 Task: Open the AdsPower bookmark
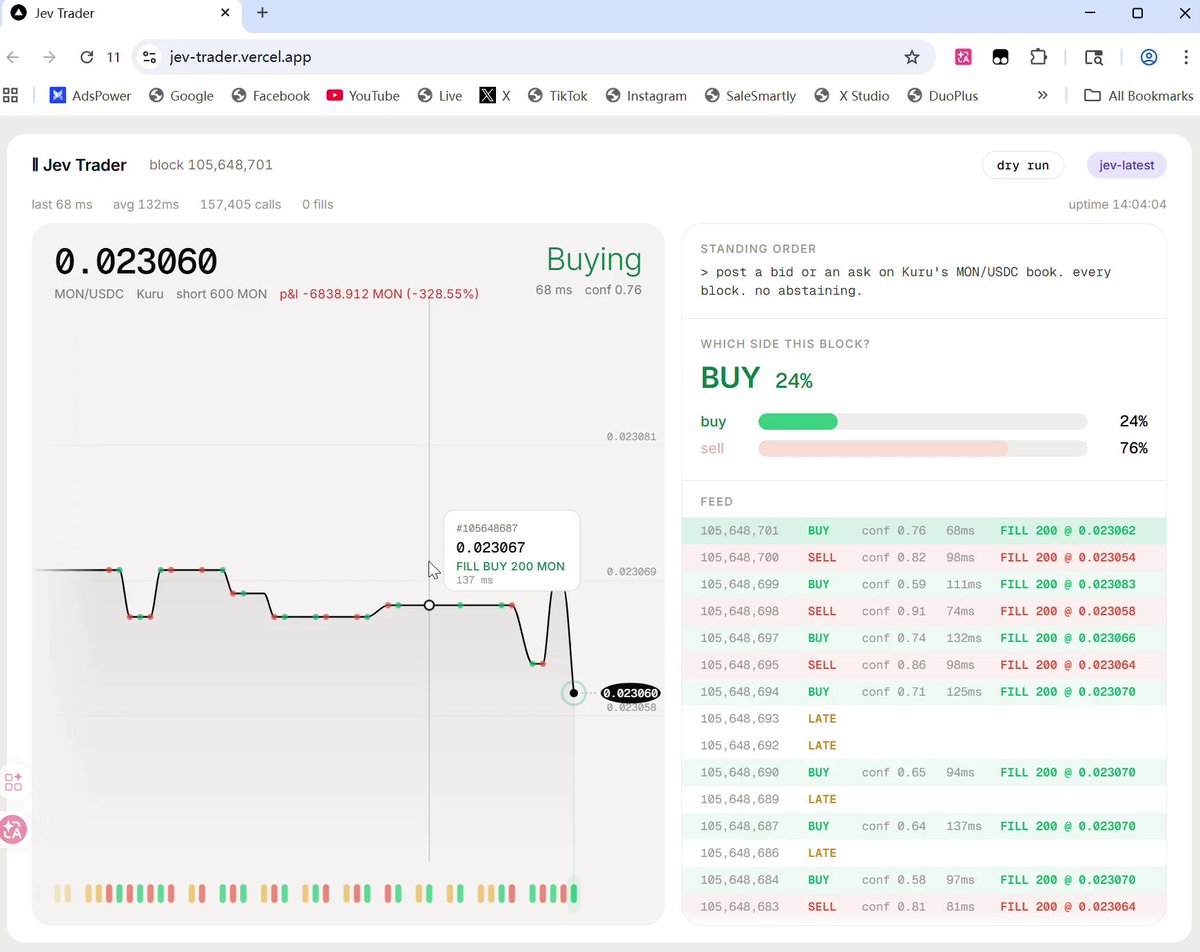90,96
